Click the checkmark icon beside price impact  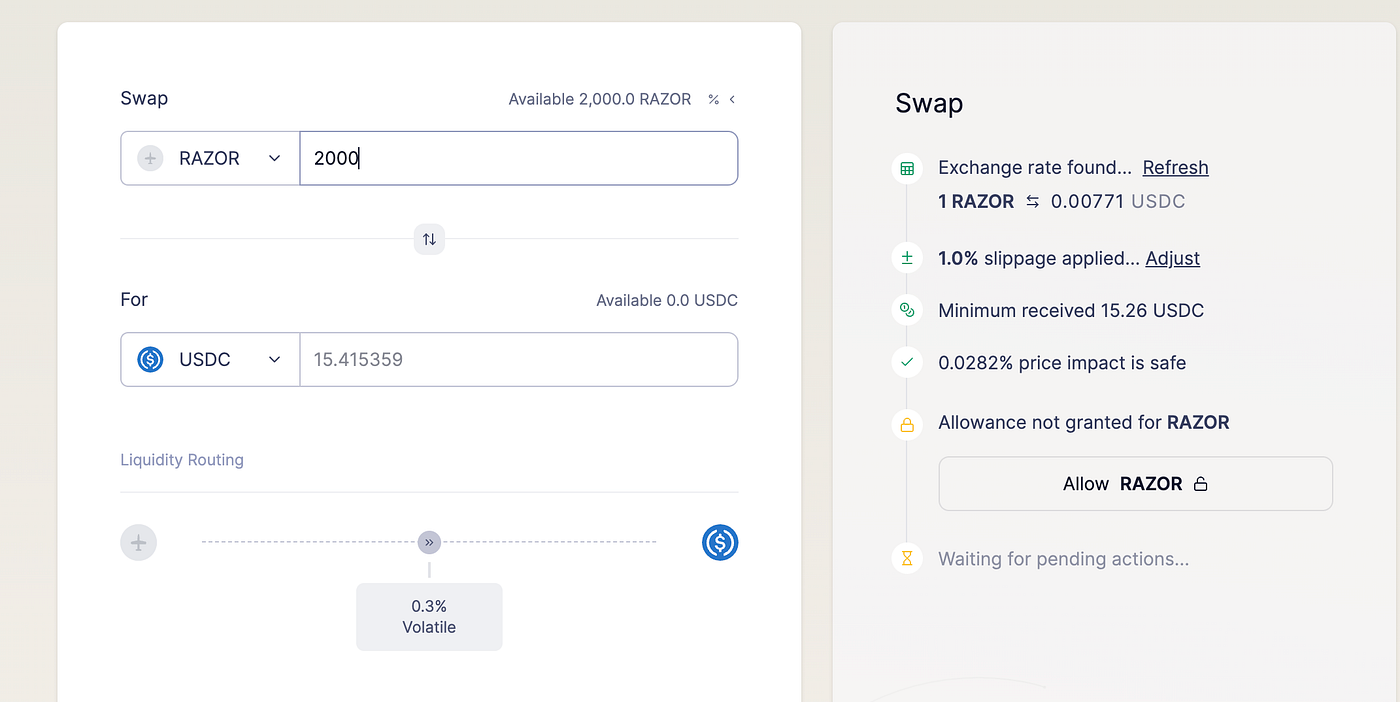[907, 362]
